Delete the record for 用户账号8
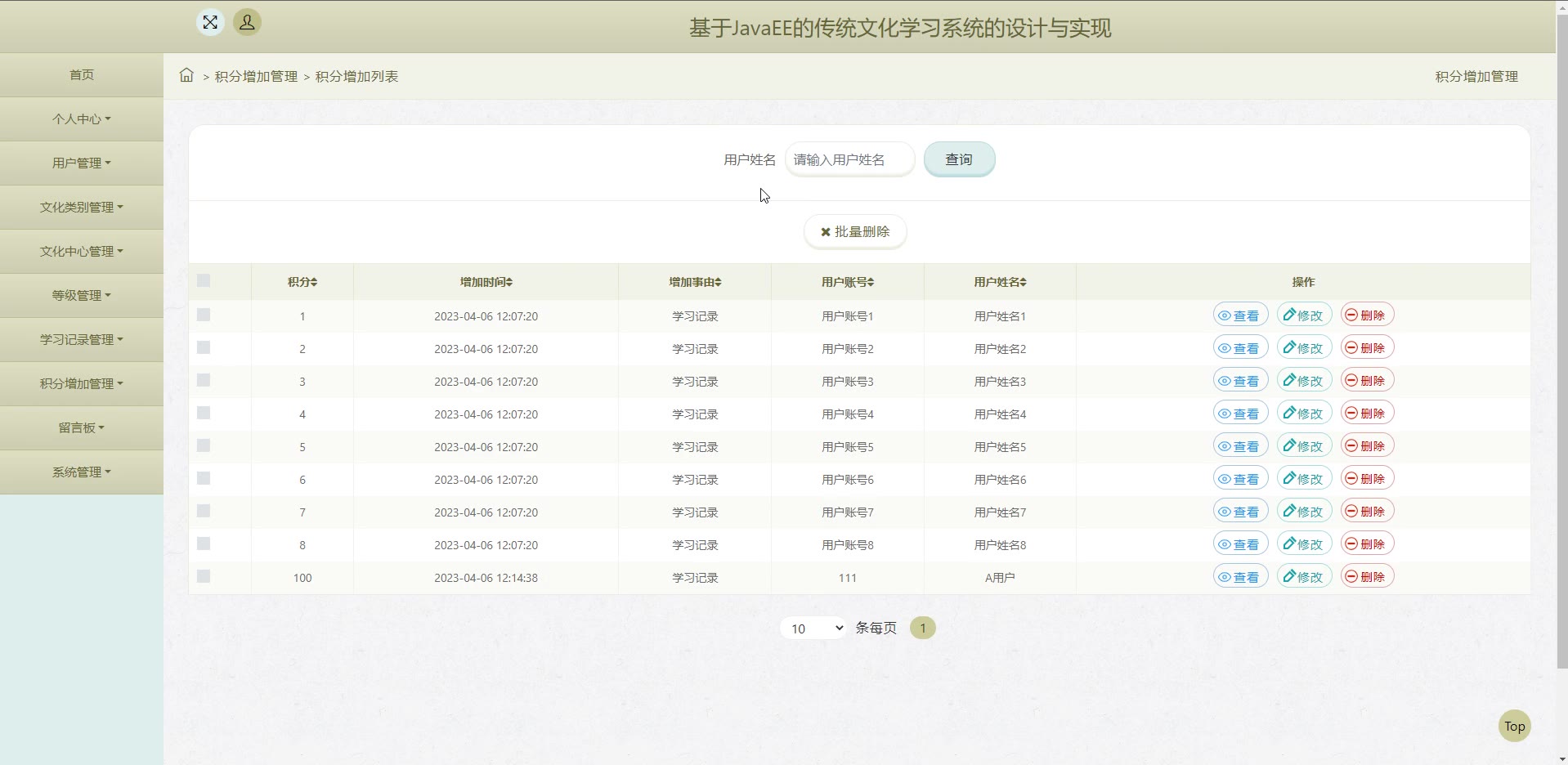1568x765 pixels. (1367, 544)
